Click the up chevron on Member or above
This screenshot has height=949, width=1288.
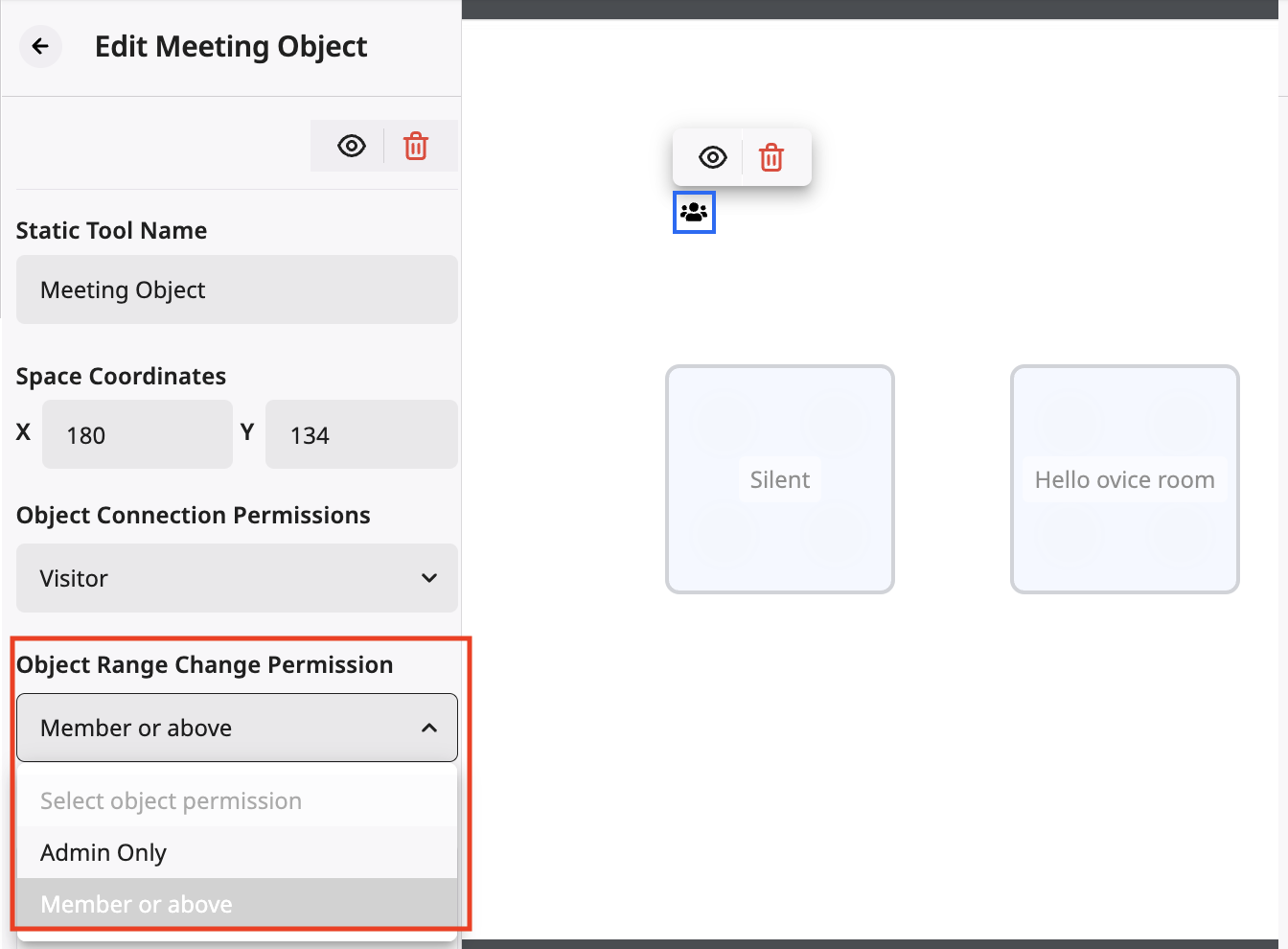(x=429, y=728)
